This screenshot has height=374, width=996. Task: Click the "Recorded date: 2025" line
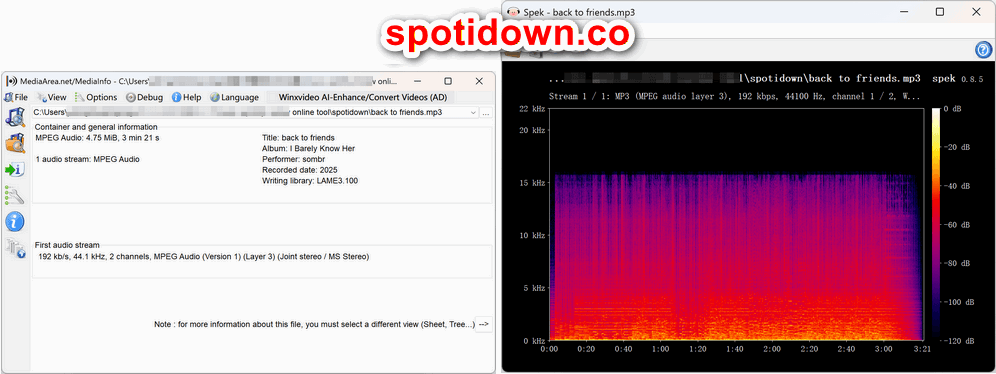pos(300,170)
